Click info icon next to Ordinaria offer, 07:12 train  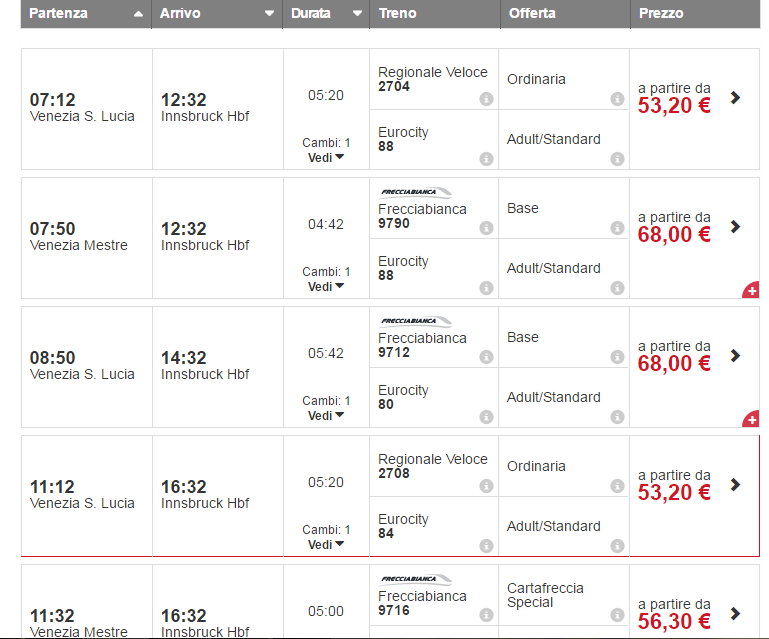point(617,99)
